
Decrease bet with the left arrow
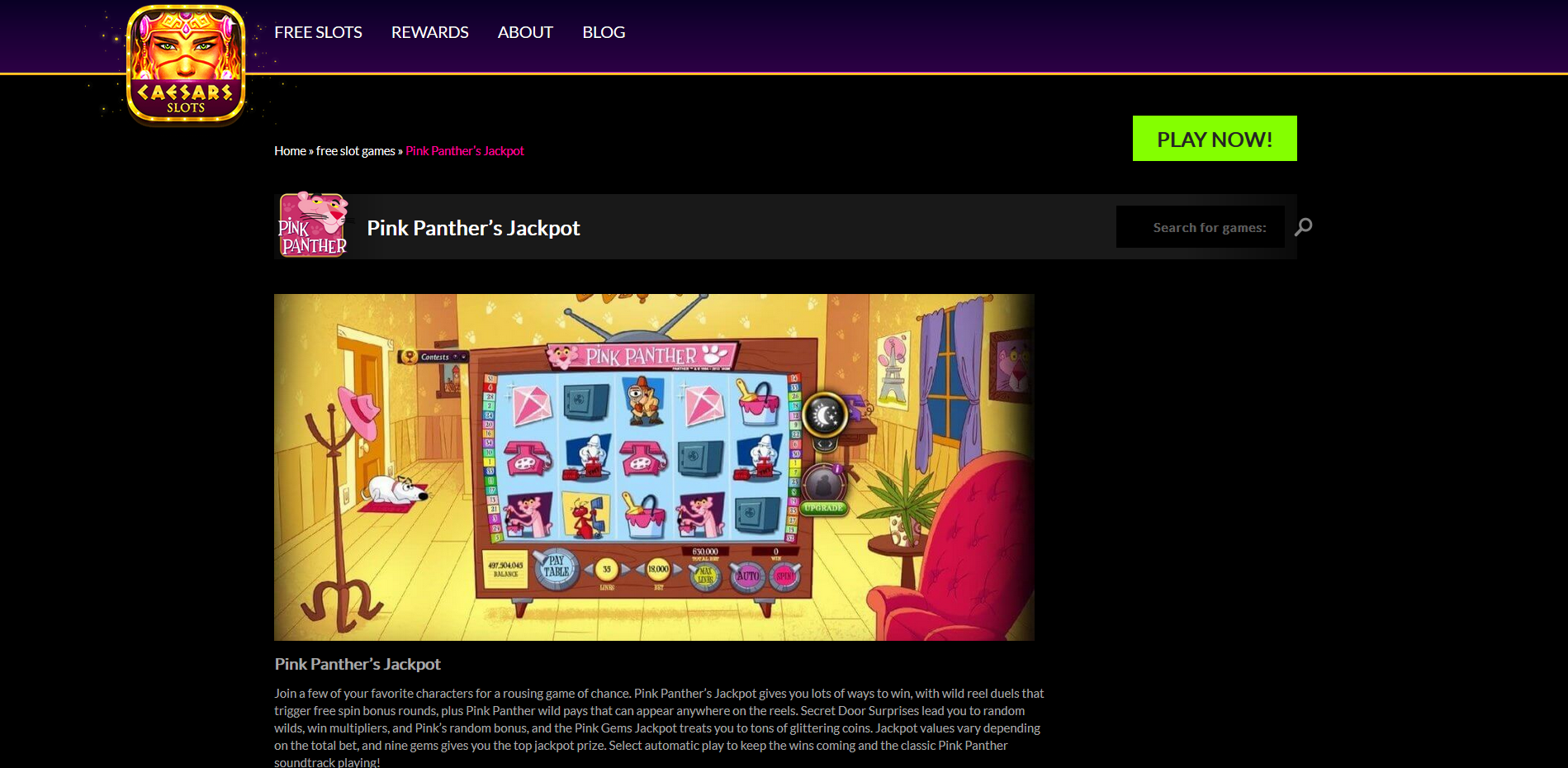[639, 570]
